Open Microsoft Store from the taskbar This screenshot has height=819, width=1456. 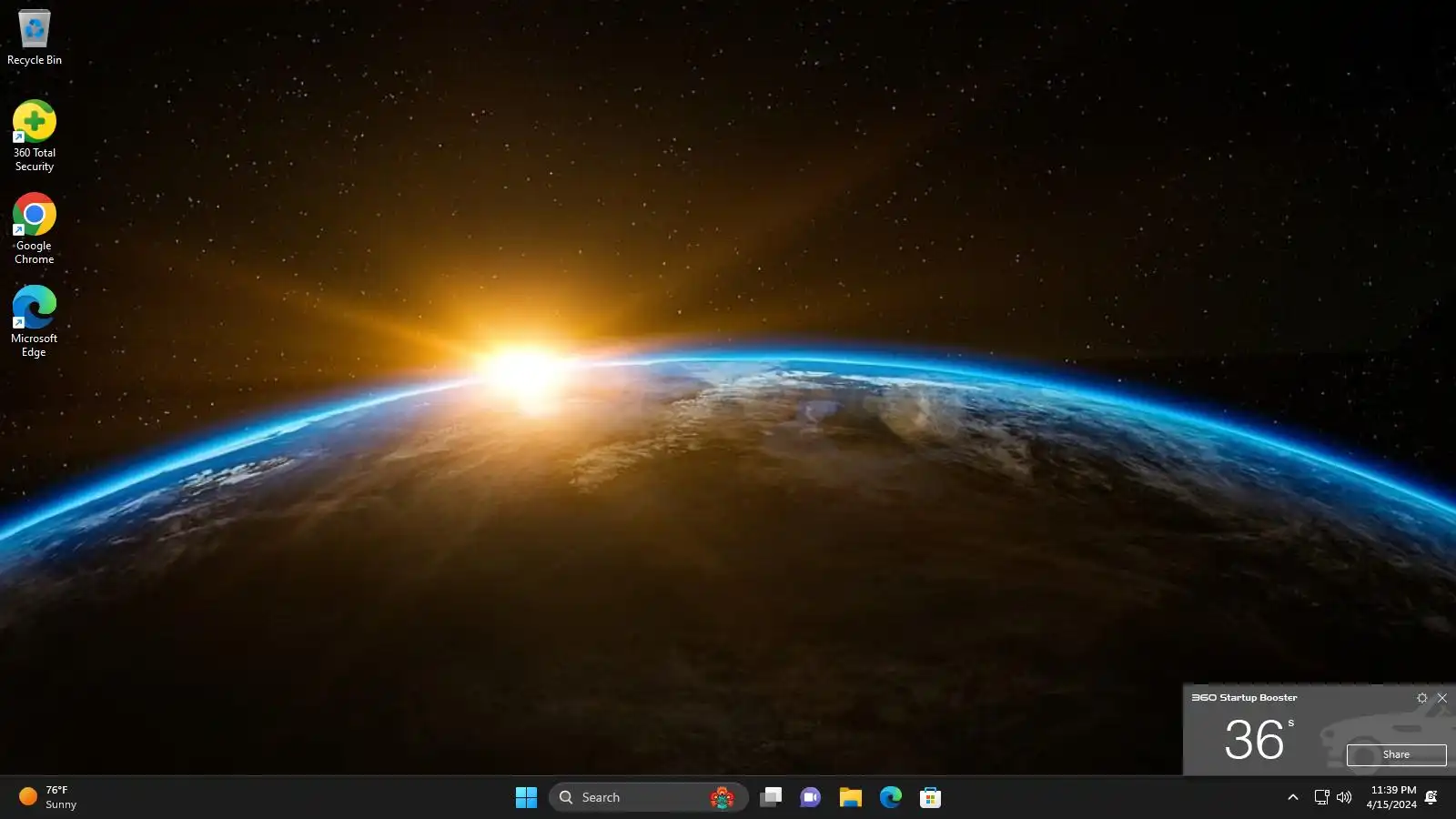pyautogui.click(x=930, y=797)
